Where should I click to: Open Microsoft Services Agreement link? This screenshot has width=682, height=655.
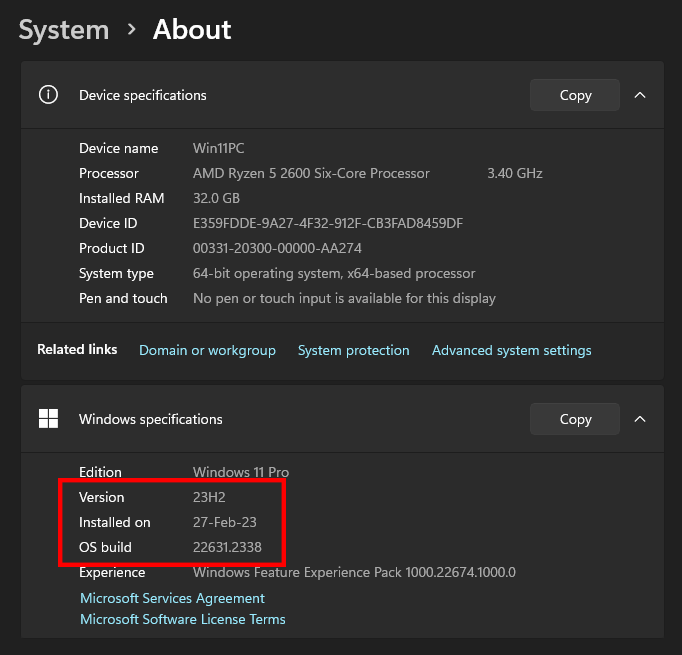[x=172, y=598]
